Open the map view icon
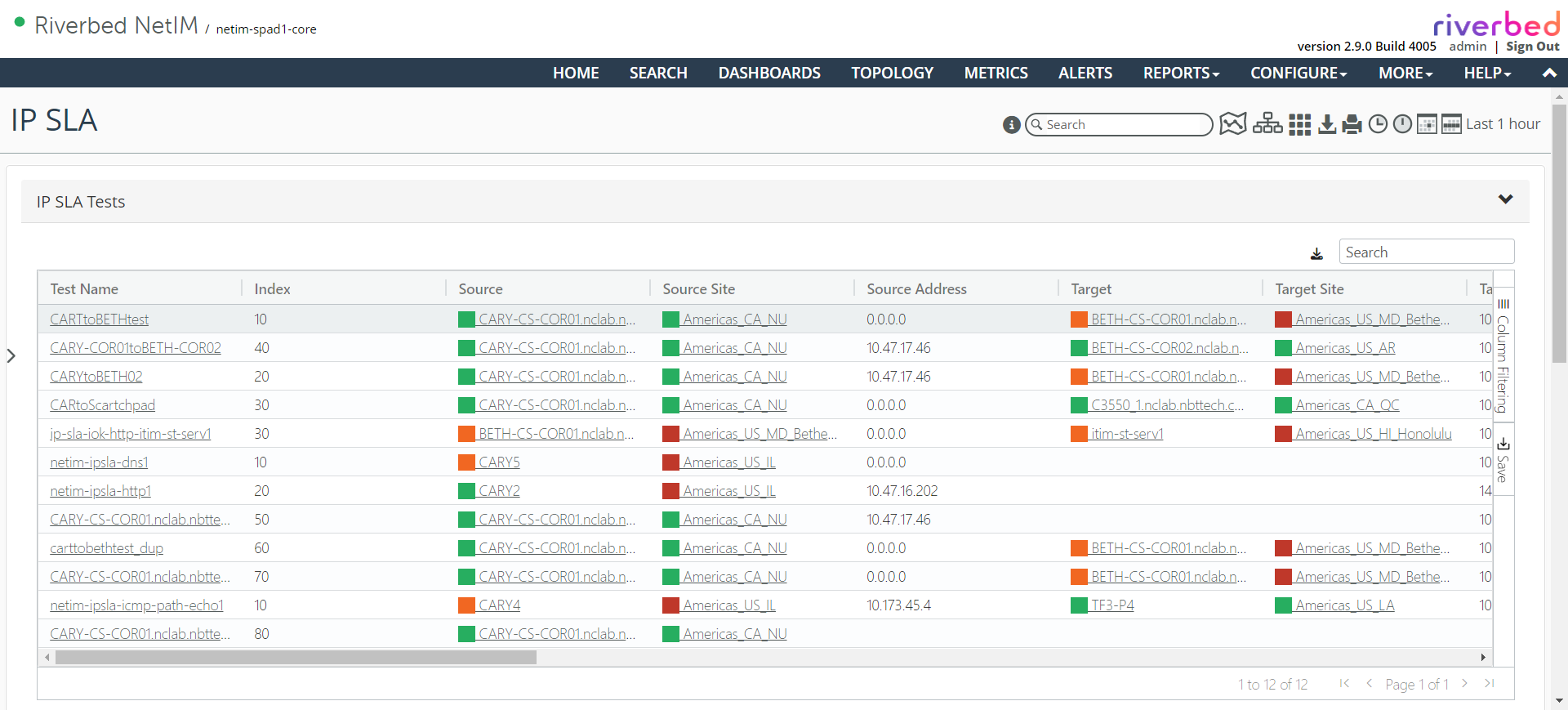1568x710 pixels. 1232,124
